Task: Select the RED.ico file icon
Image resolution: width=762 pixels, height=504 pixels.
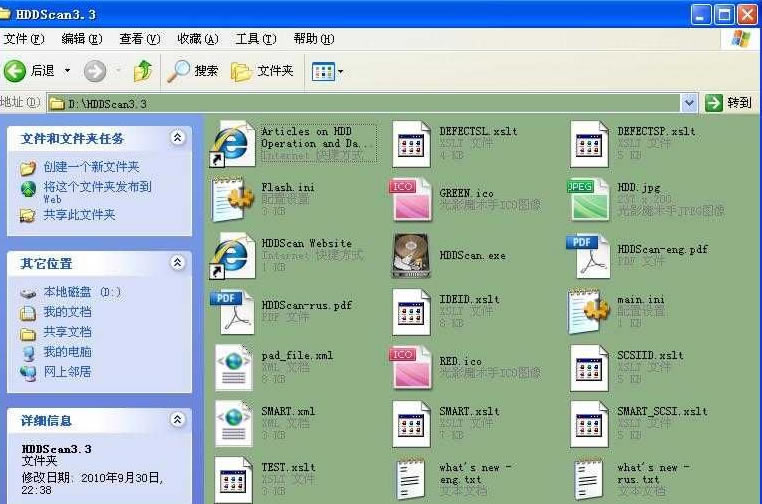Action: [410, 367]
